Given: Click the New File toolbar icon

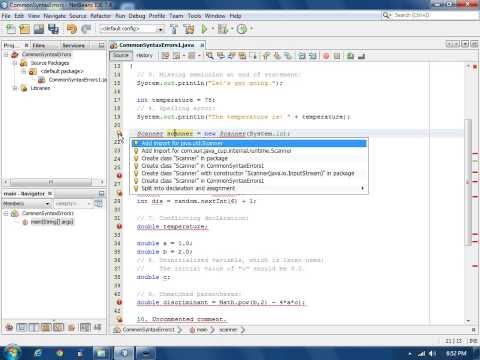Looking at the screenshot, I should coord(11,29).
